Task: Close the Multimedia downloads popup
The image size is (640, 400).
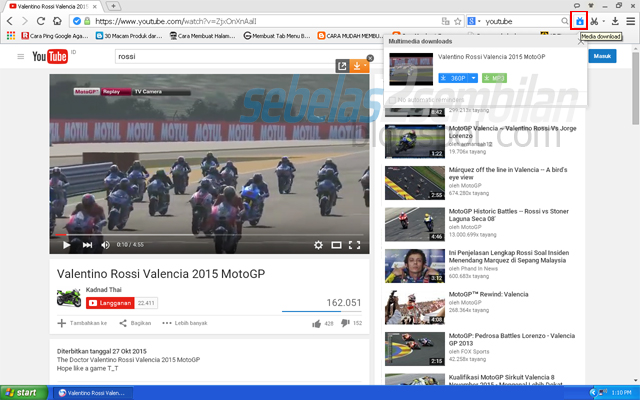Action: (x=581, y=42)
